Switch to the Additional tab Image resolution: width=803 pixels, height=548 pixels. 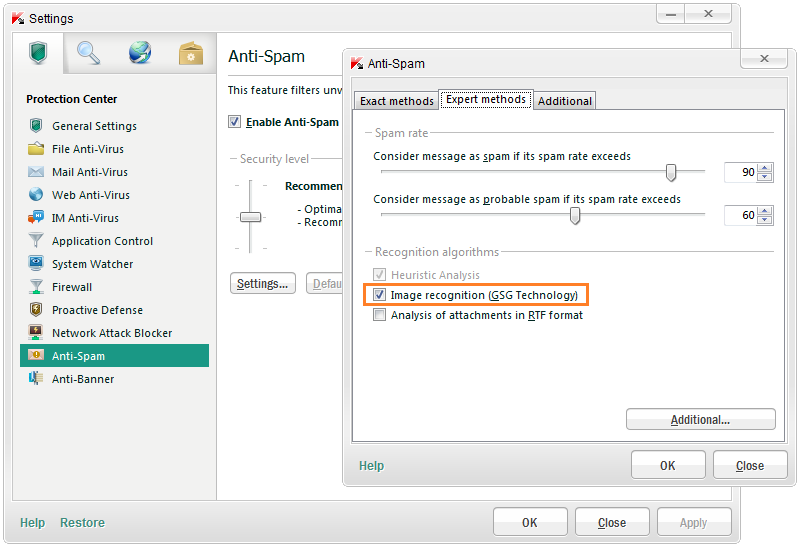pos(564,101)
